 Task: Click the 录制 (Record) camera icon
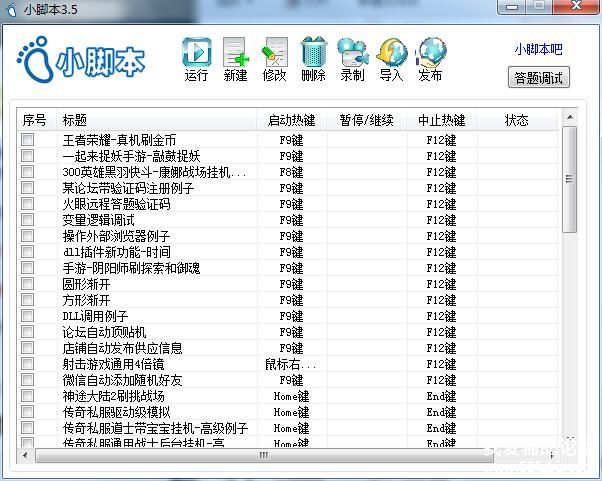click(352, 52)
